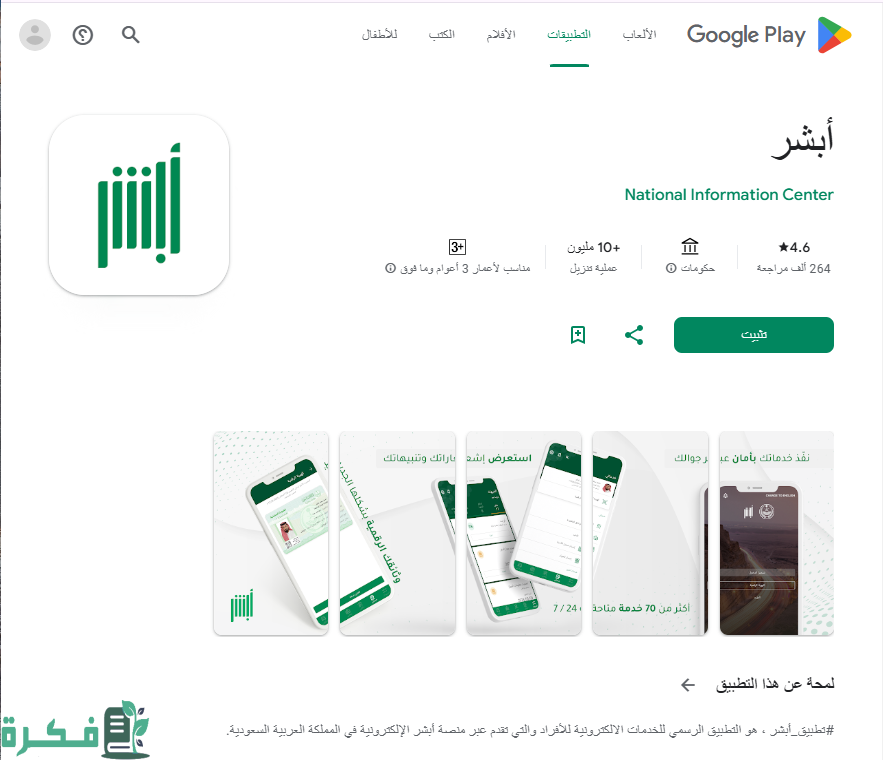Click the large Absher app icon

139,205
